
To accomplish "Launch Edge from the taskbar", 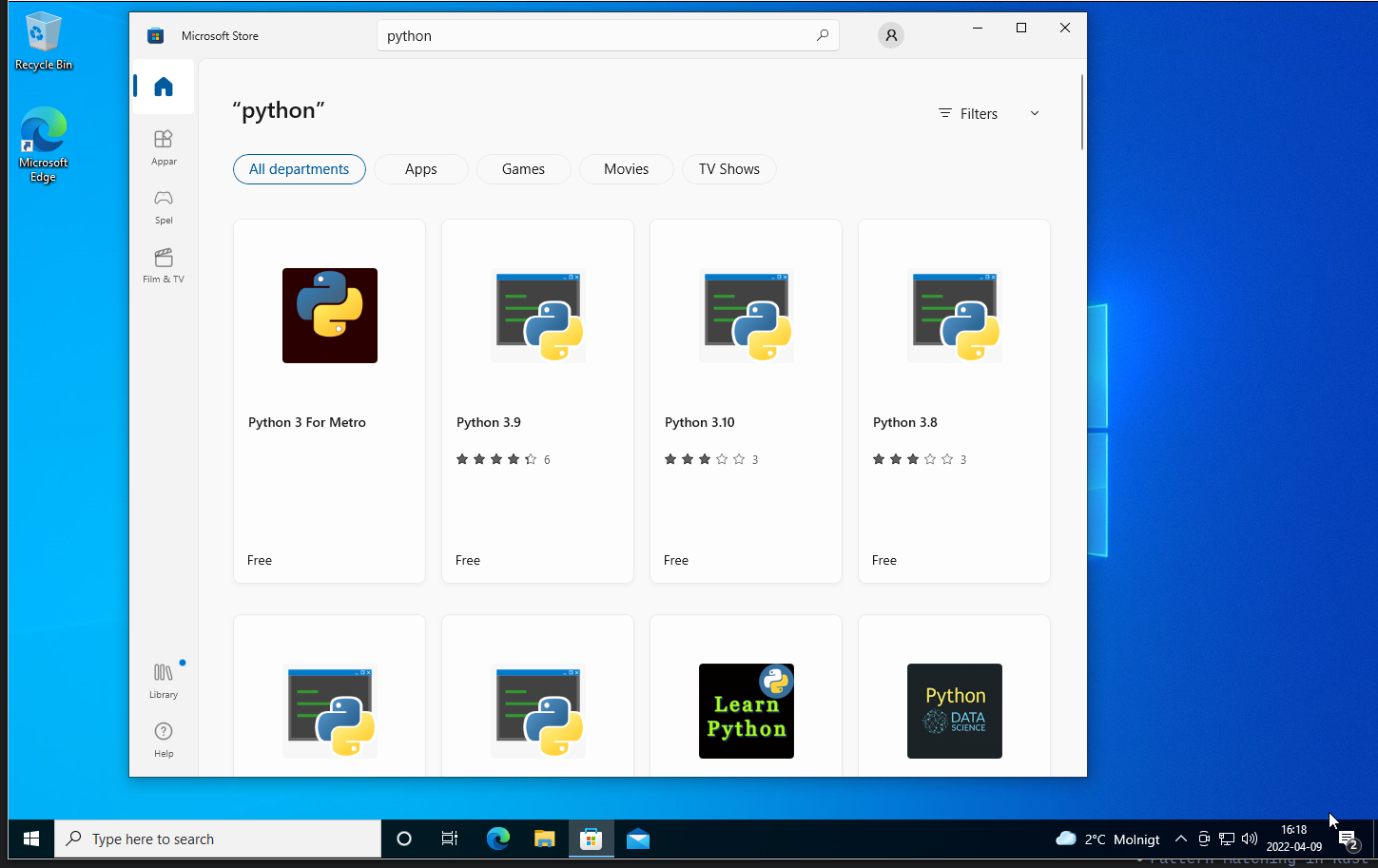I will 497,839.
